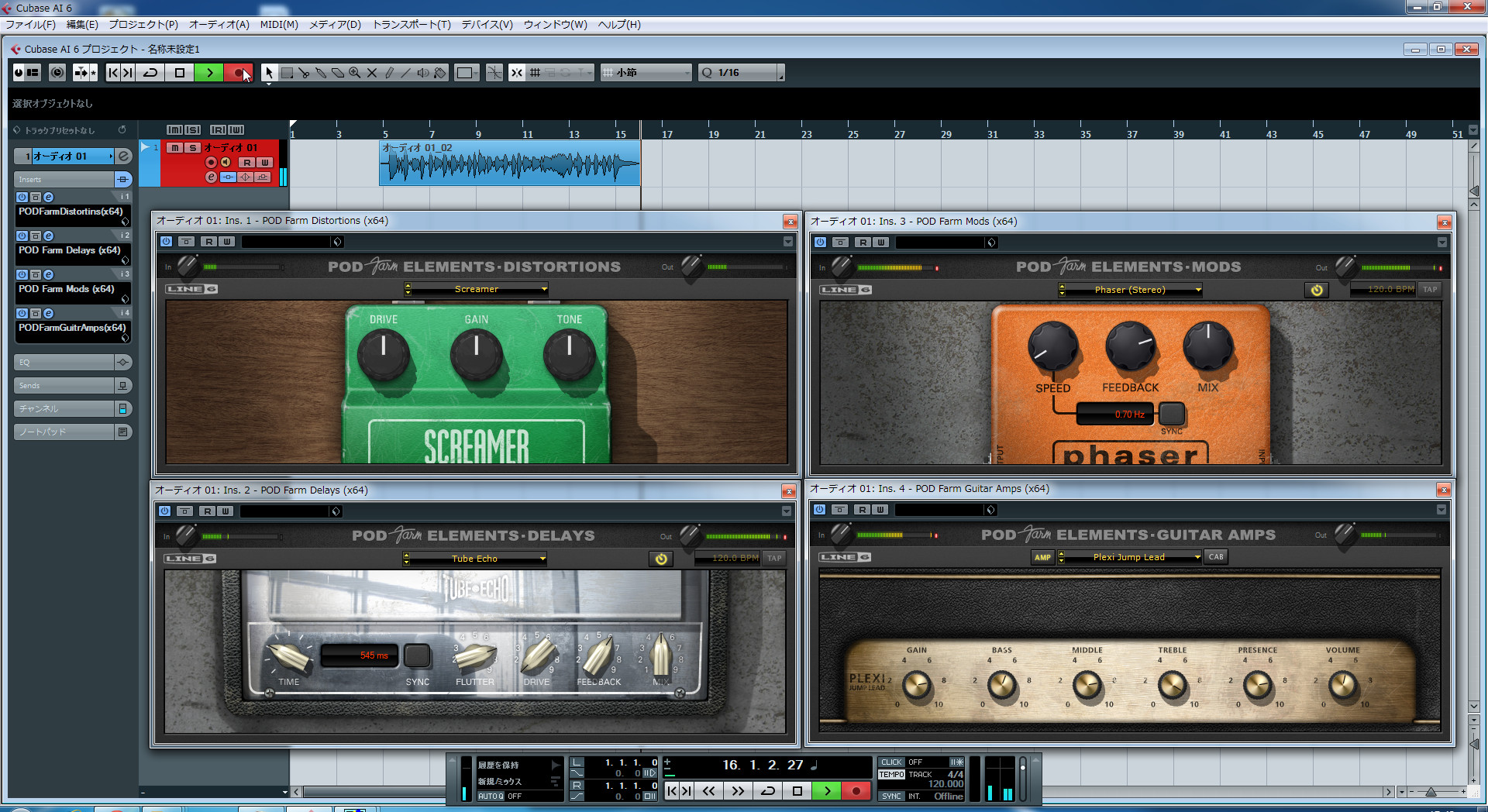Expand the Sends inspector section

(72, 385)
